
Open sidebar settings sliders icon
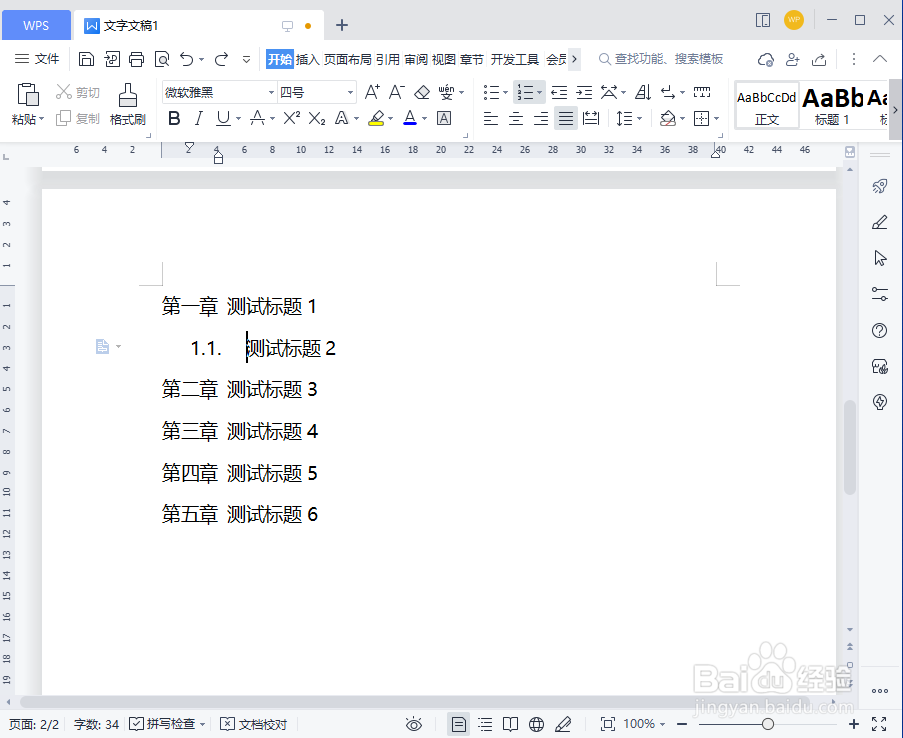point(879,294)
